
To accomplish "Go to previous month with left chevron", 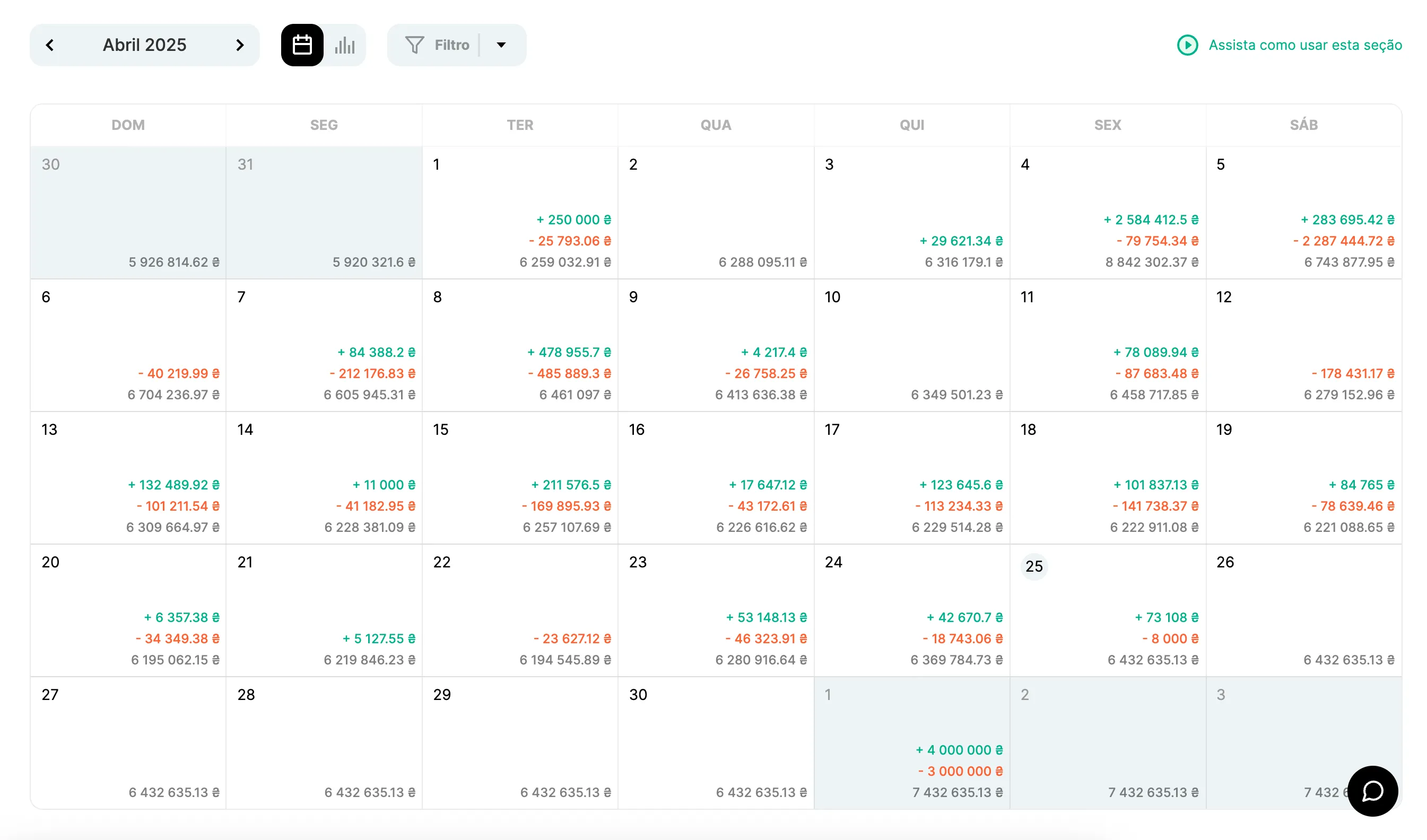I will tap(50, 45).
